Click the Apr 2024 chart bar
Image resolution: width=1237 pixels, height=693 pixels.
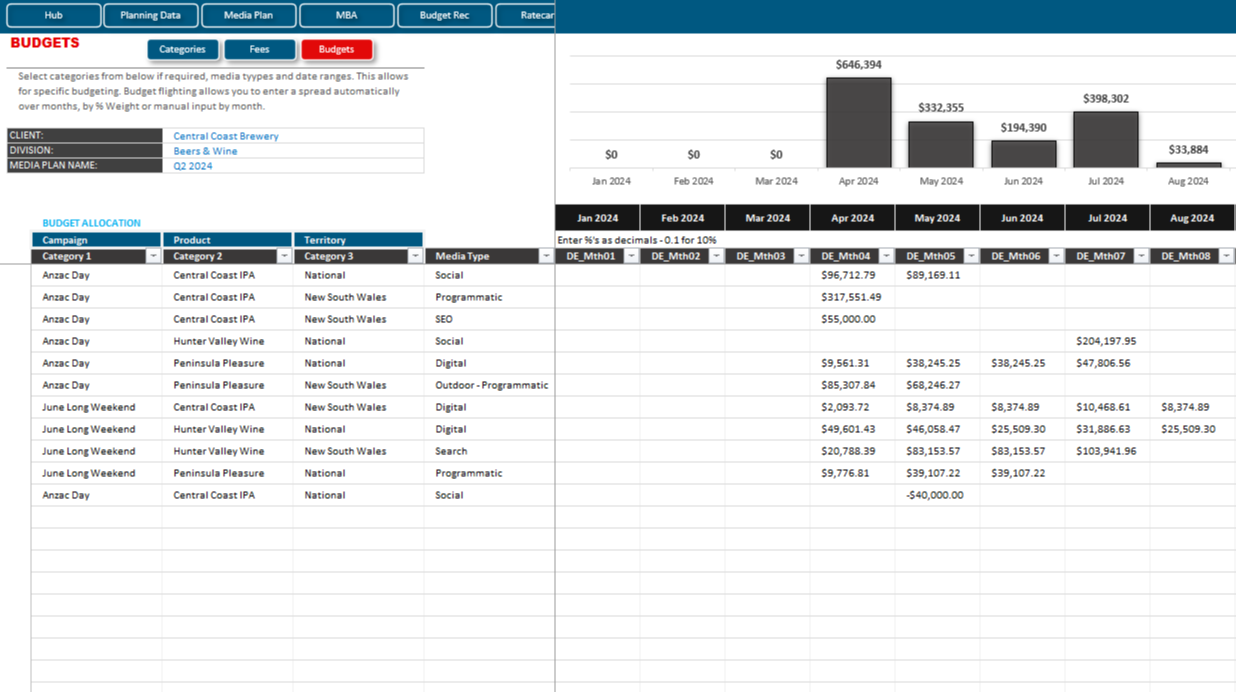point(858,123)
